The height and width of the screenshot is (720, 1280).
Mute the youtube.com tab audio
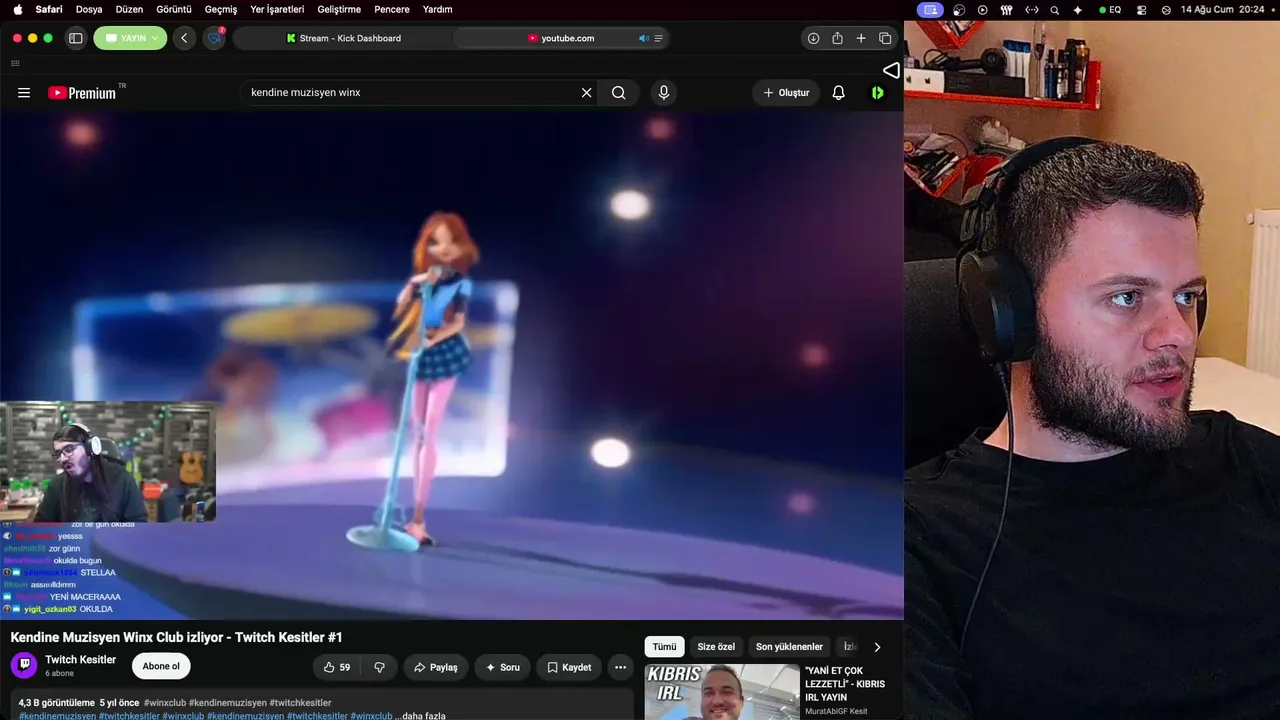click(643, 38)
